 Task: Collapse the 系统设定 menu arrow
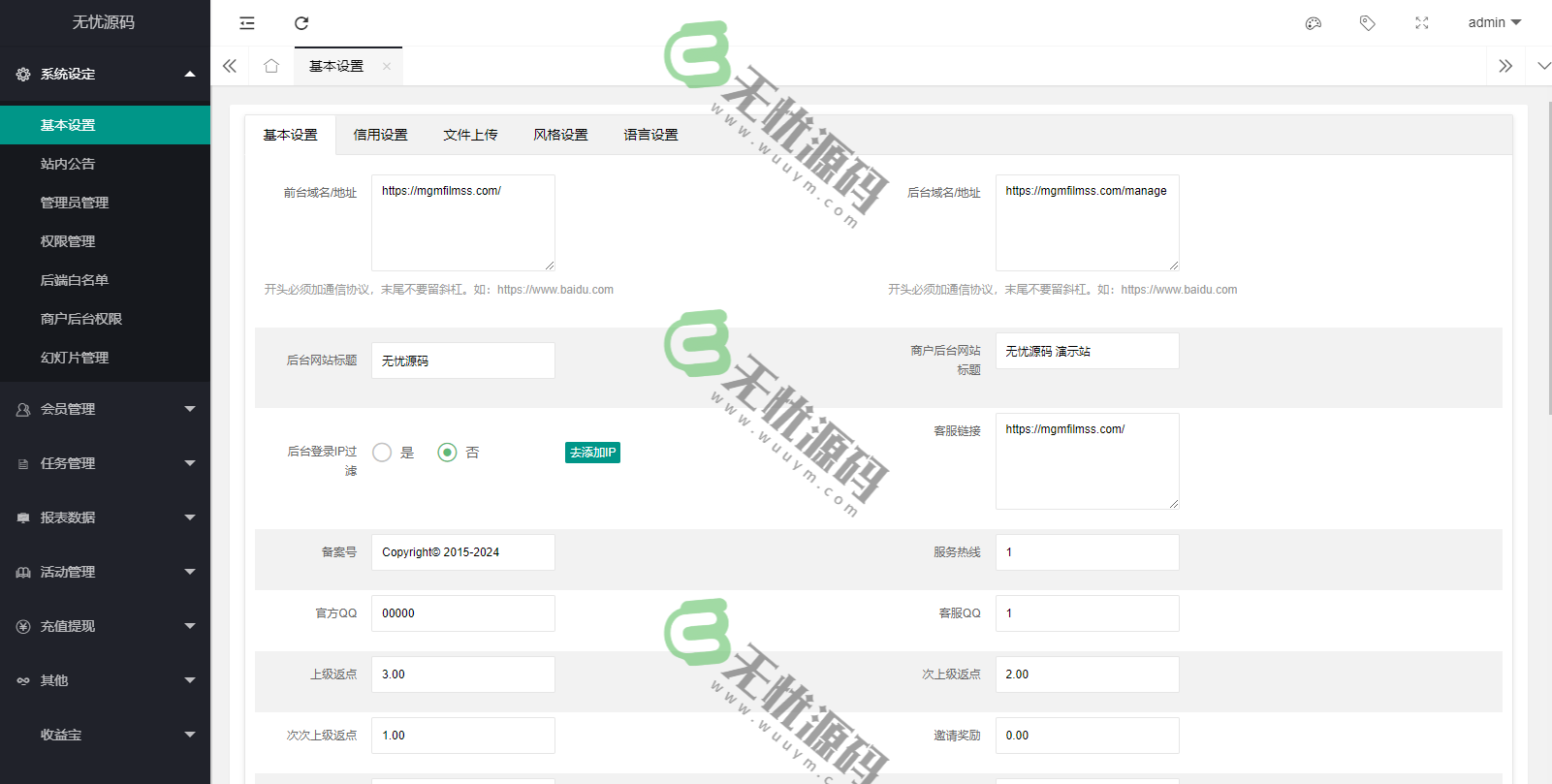coord(190,74)
